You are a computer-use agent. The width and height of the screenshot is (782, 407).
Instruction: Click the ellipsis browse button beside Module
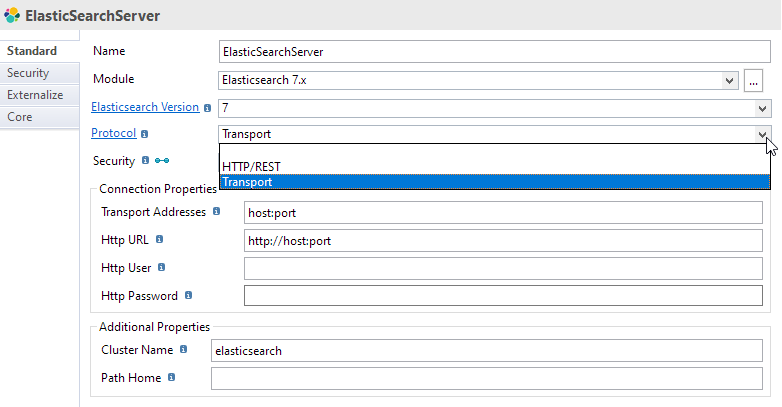coord(753,80)
